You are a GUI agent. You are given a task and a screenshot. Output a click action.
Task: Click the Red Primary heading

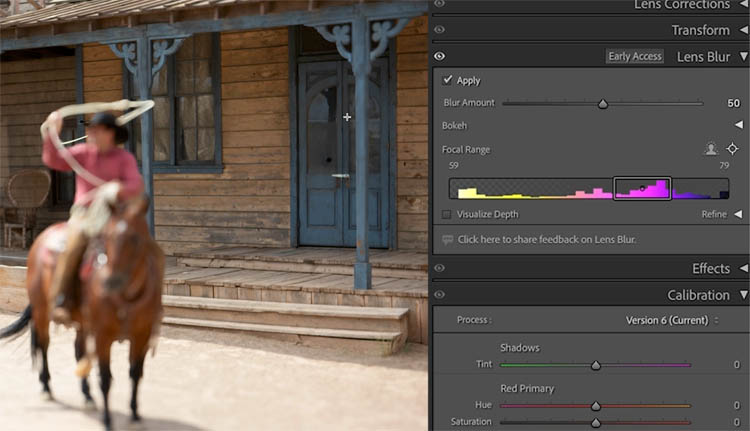click(x=527, y=388)
